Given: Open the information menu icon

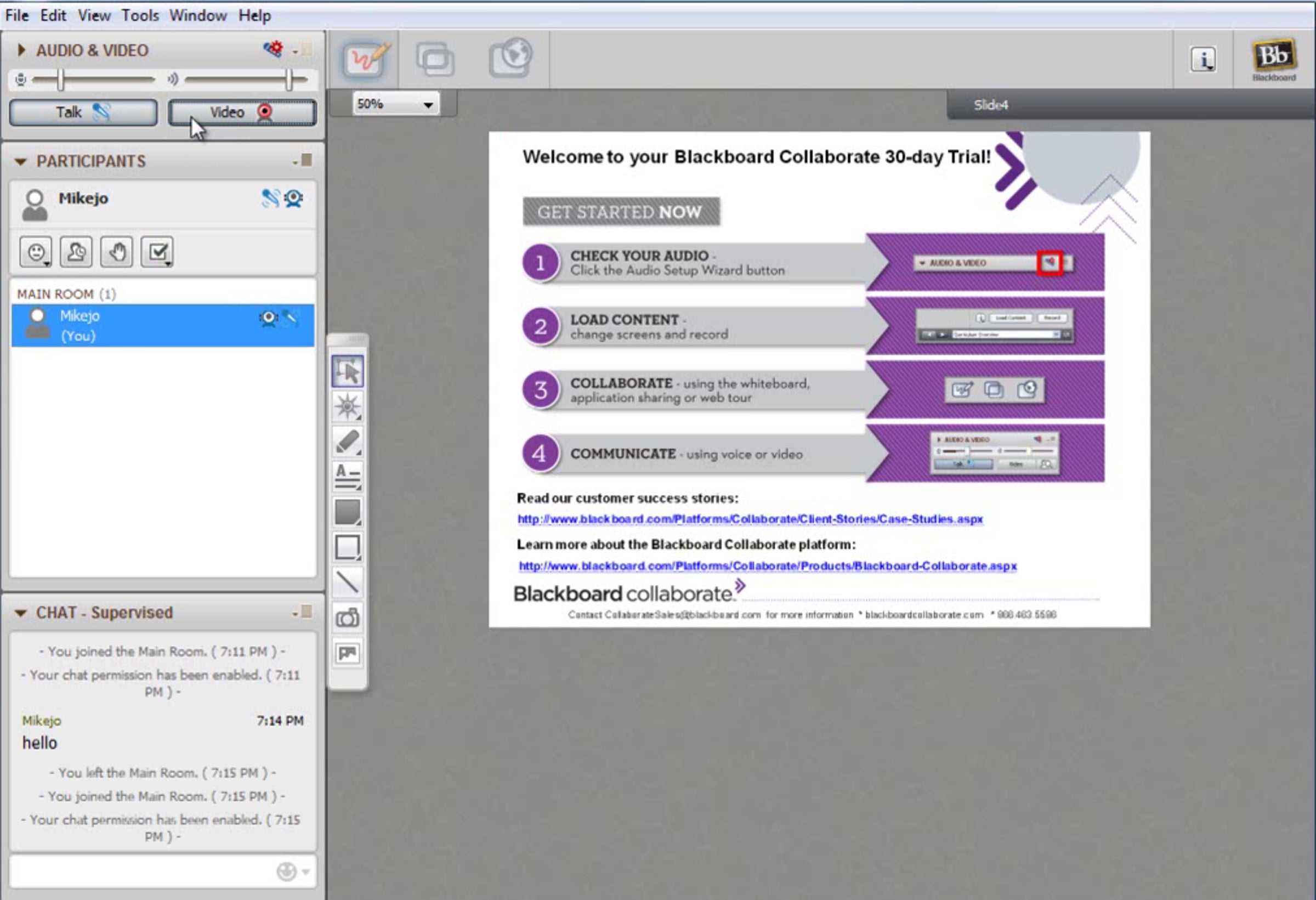Looking at the screenshot, I should point(1203,59).
